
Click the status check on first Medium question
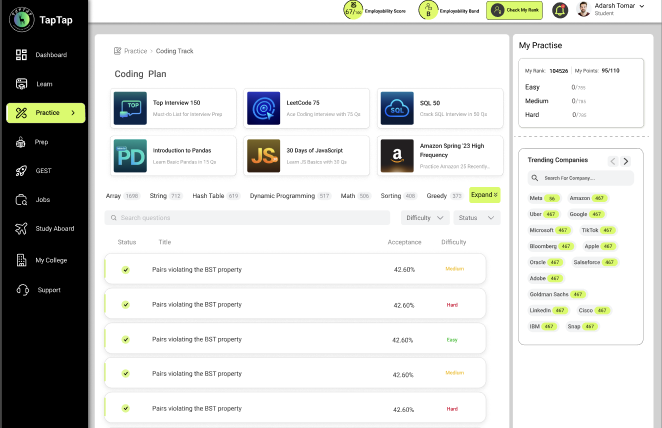pos(125,270)
